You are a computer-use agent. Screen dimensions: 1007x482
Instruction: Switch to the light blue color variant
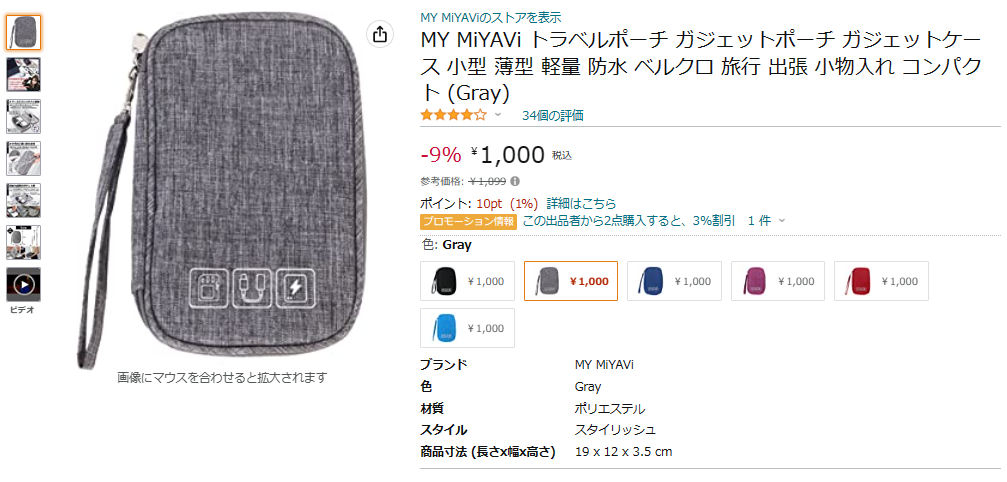(x=468, y=328)
